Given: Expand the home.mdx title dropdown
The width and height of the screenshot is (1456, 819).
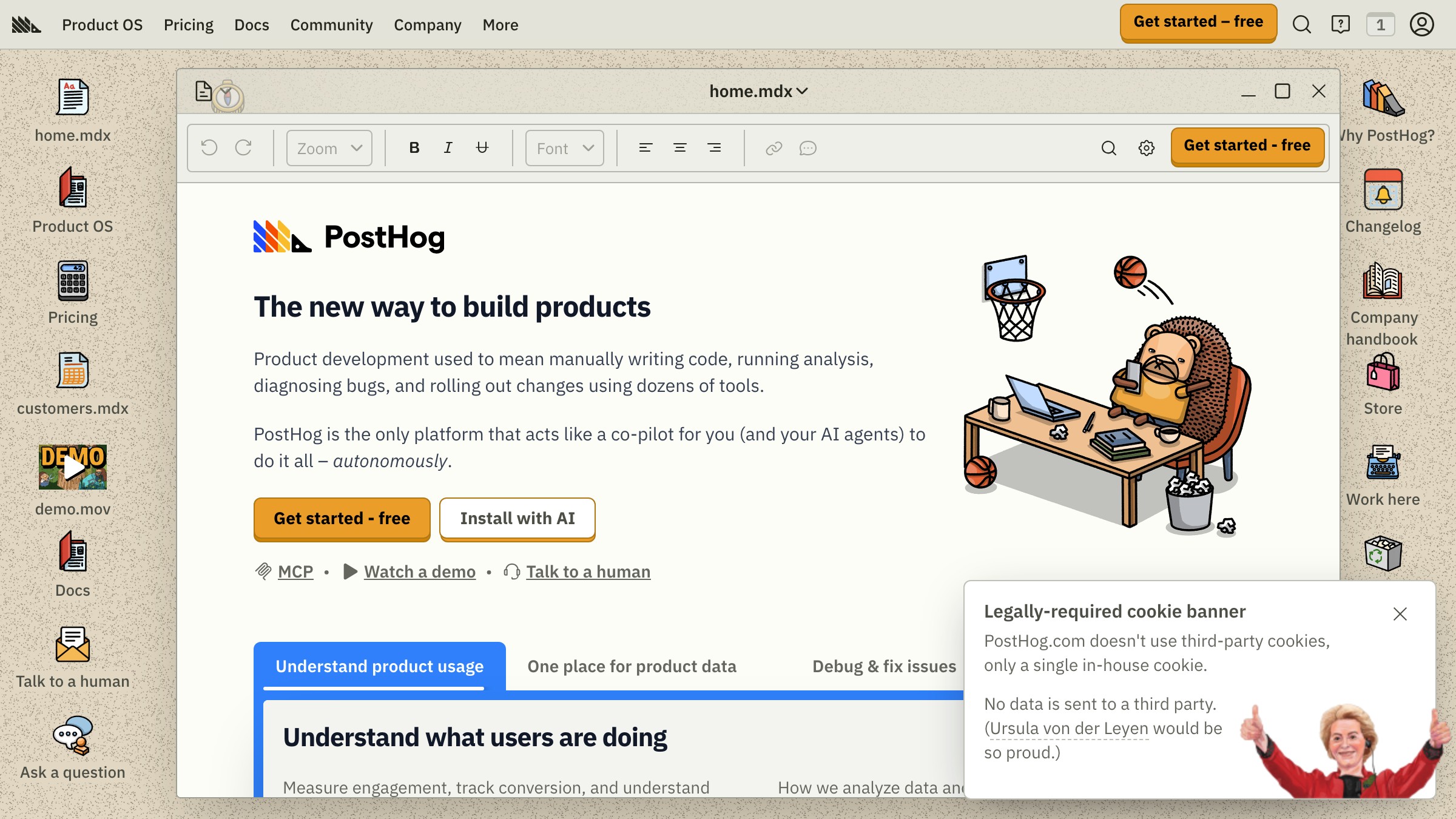Looking at the screenshot, I should (758, 91).
